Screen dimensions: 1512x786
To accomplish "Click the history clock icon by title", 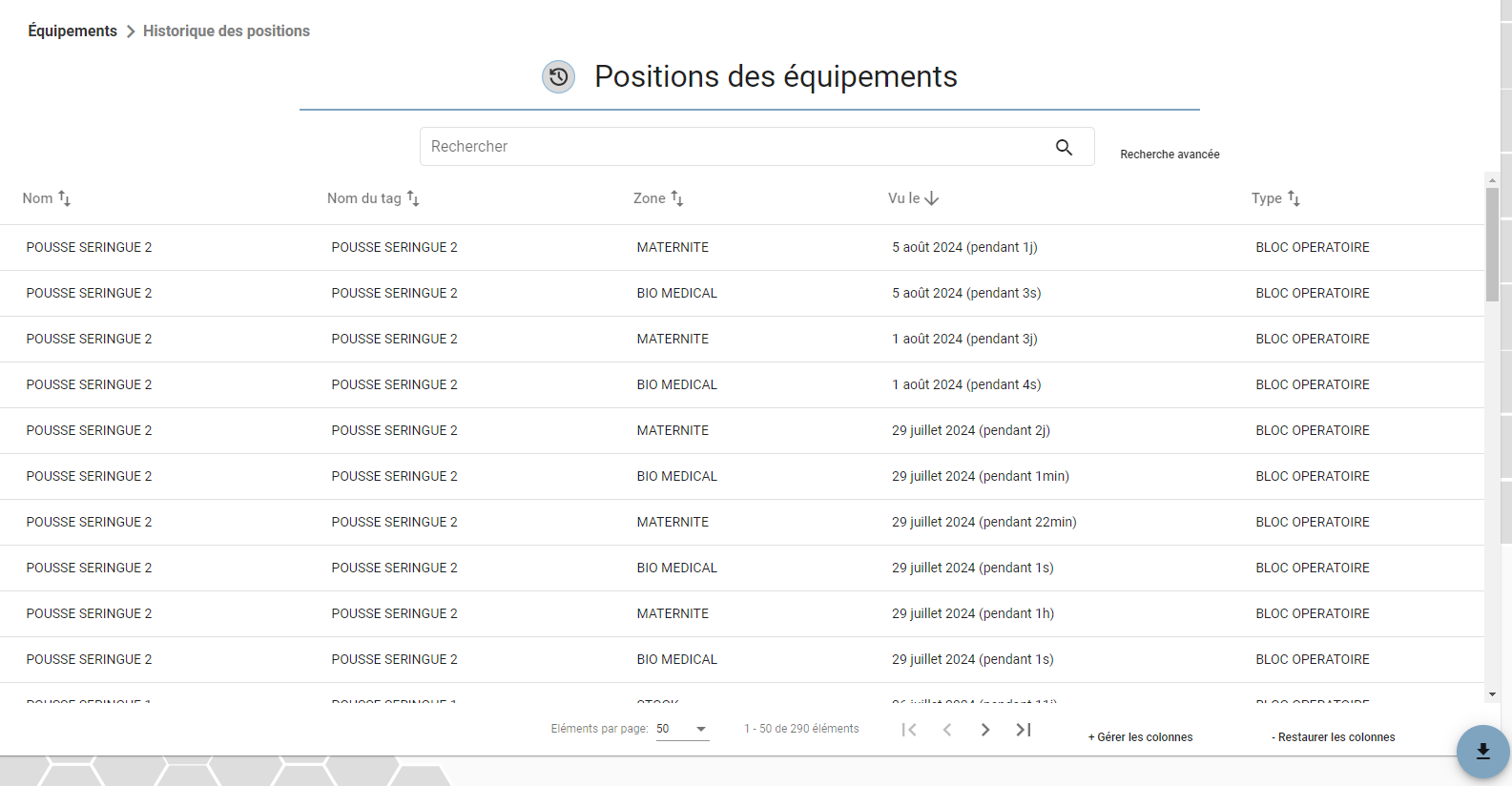I will tap(559, 76).
